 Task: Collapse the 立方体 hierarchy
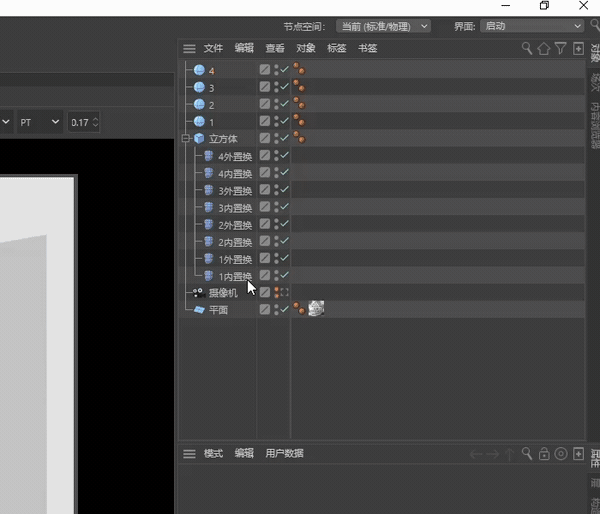coord(186,138)
